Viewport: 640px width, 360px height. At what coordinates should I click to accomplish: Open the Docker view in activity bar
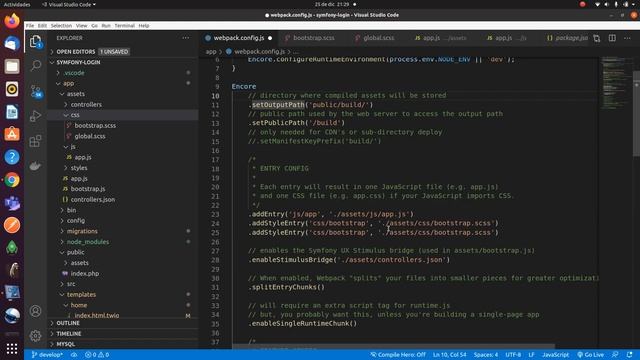point(36,166)
